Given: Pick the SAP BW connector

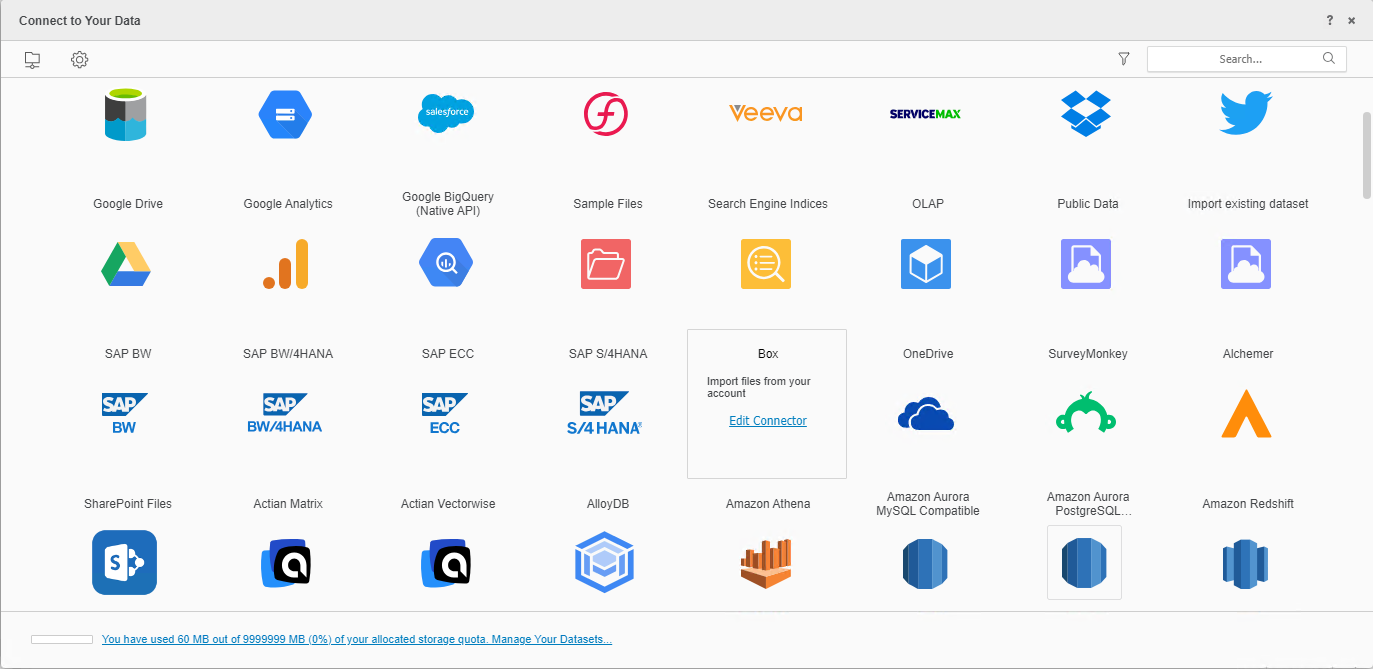Looking at the screenshot, I should [126, 414].
